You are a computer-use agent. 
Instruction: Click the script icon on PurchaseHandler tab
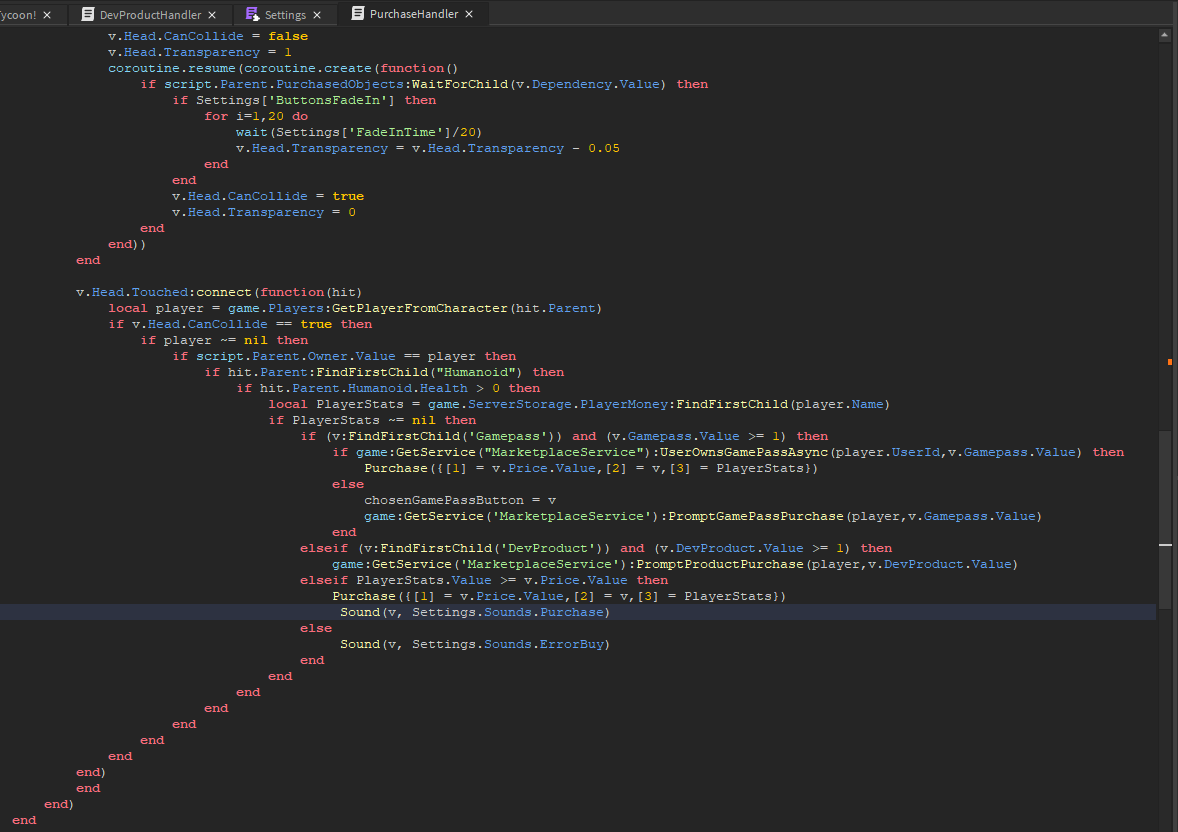pyautogui.click(x=358, y=14)
